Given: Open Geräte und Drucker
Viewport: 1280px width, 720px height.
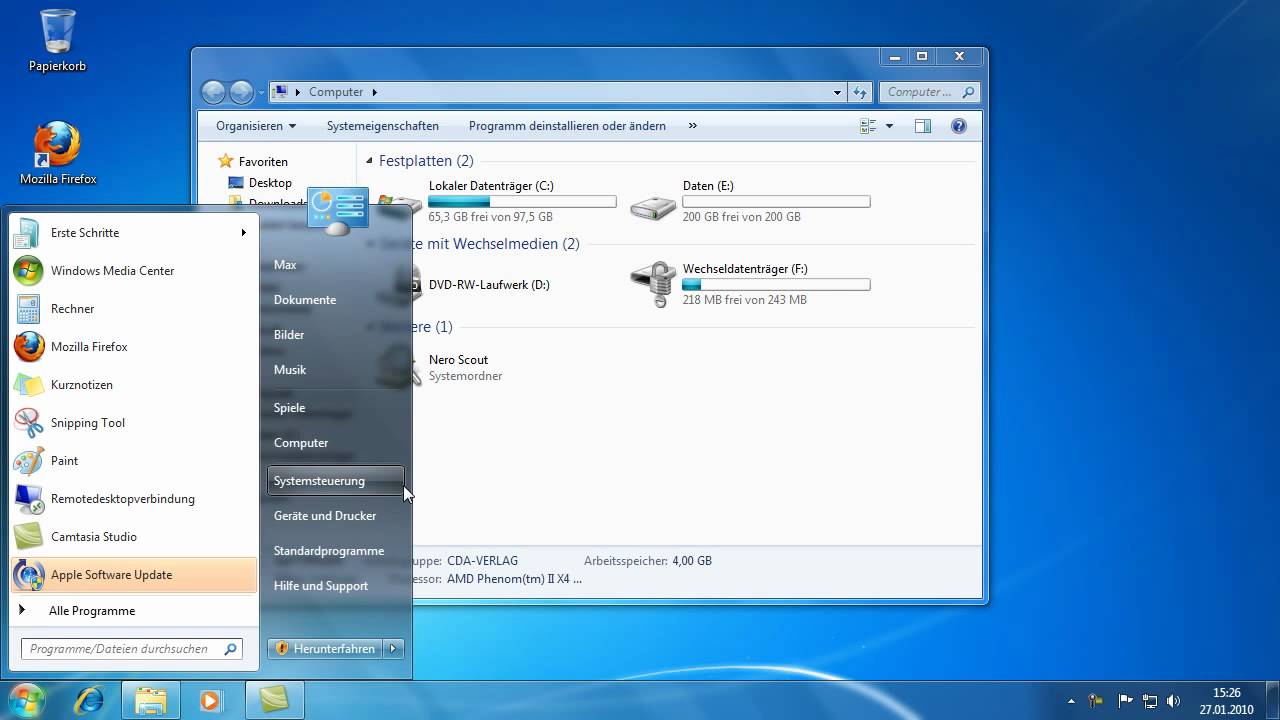Looking at the screenshot, I should 325,516.
